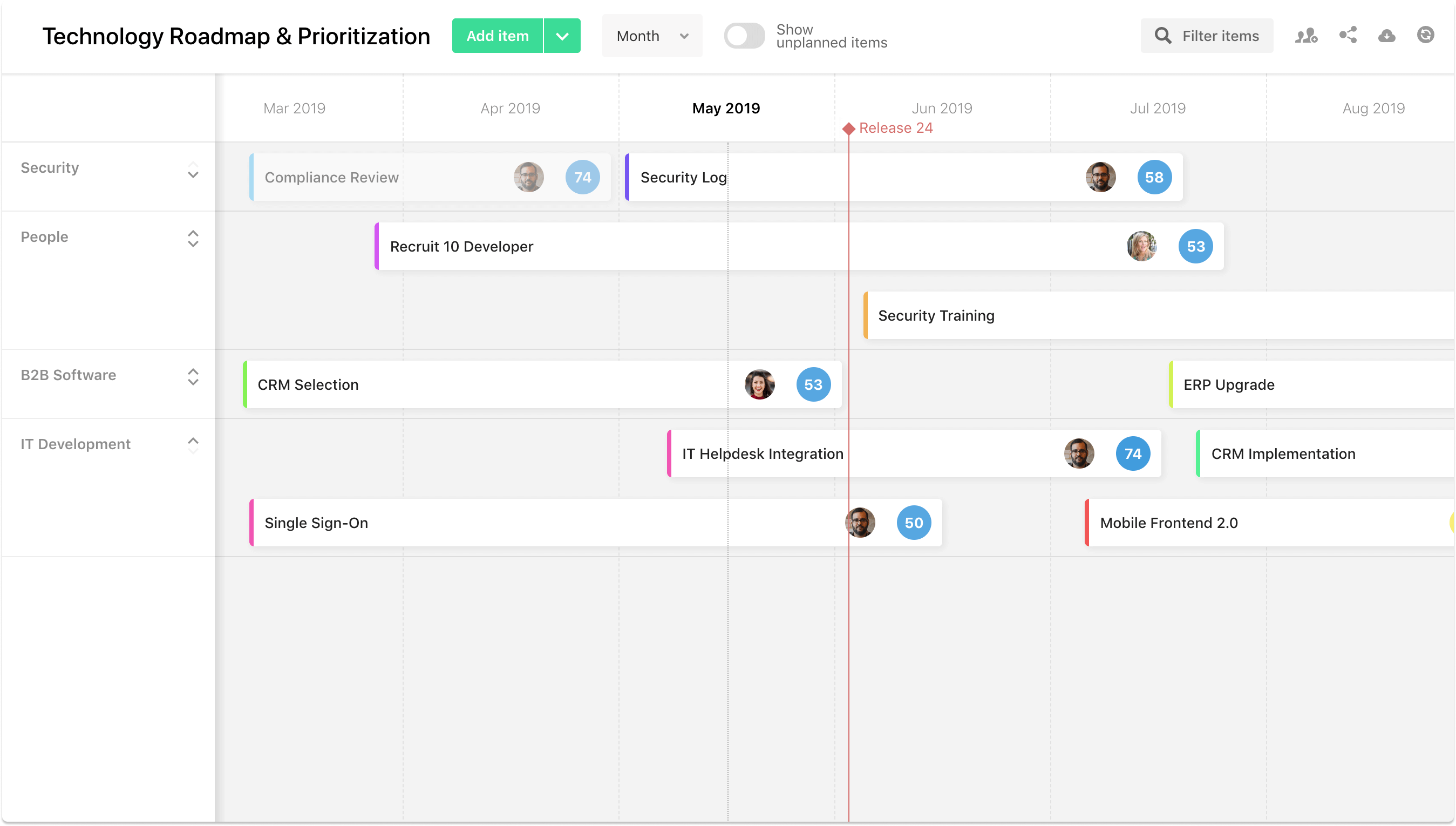
Task: Click the orange priority bar on Security Training
Action: 866,315
